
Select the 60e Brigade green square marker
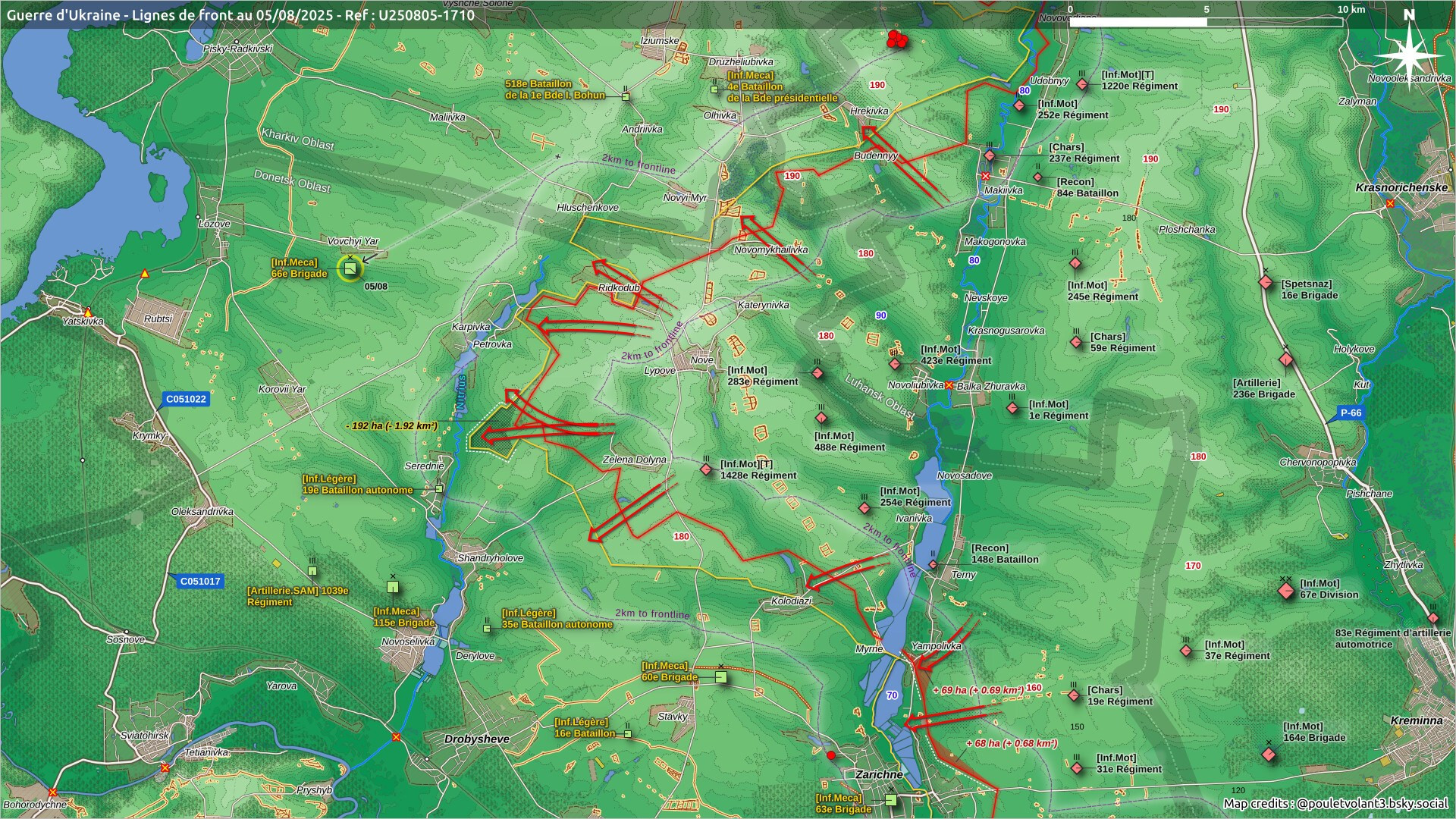[x=720, y=677]
